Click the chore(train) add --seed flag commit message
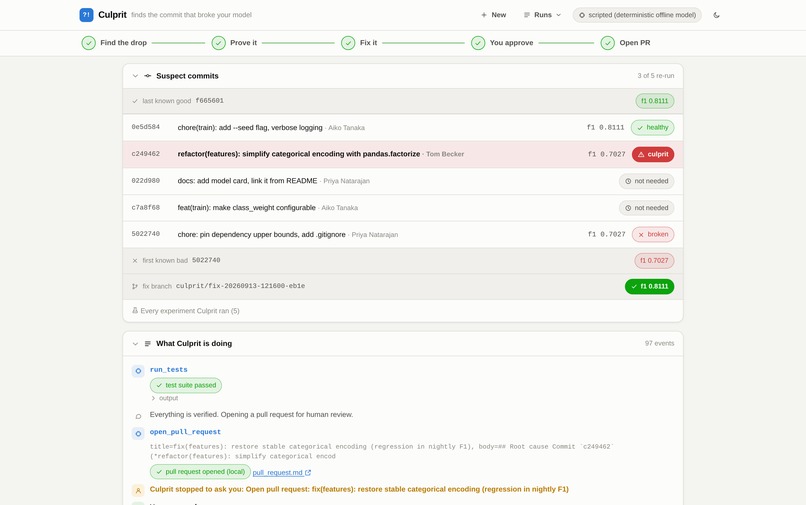This screenshot has height=505, width=806. coord(250,128)
